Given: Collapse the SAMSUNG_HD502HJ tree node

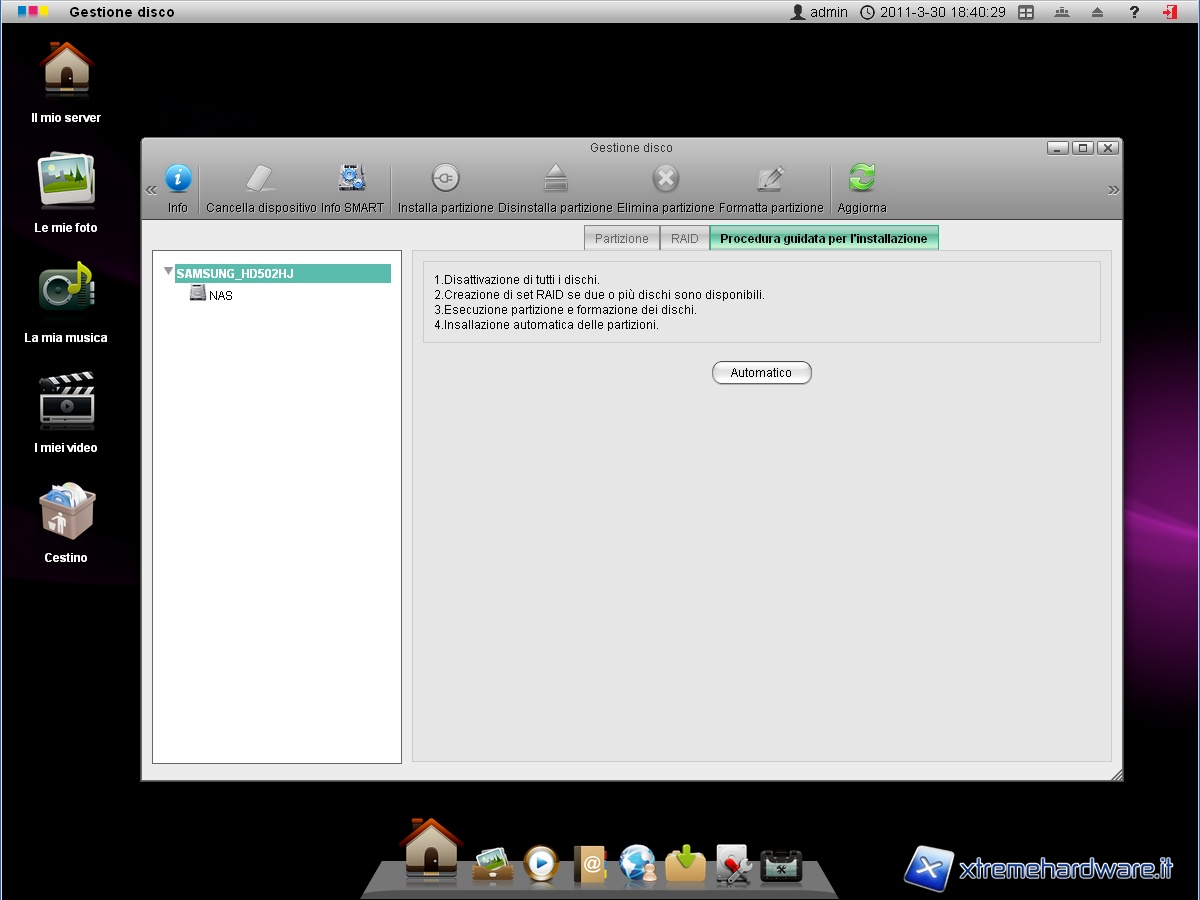Looking at the screenshot, I should coord(168,272).
